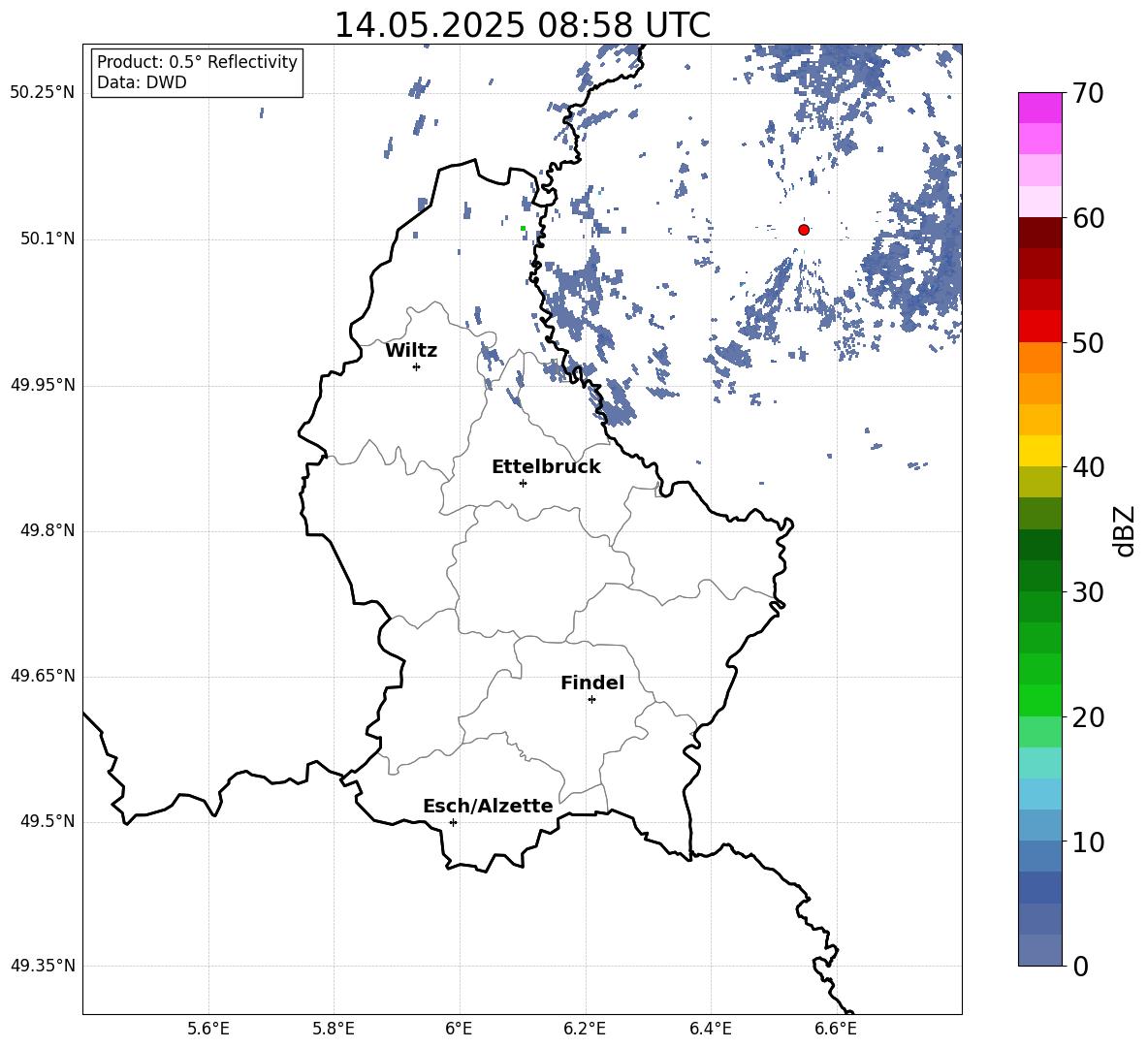The height and width of the screenshot is (1048, 1148).
Task: Click the 50.1°N latitude label
Action: point(48,238)
